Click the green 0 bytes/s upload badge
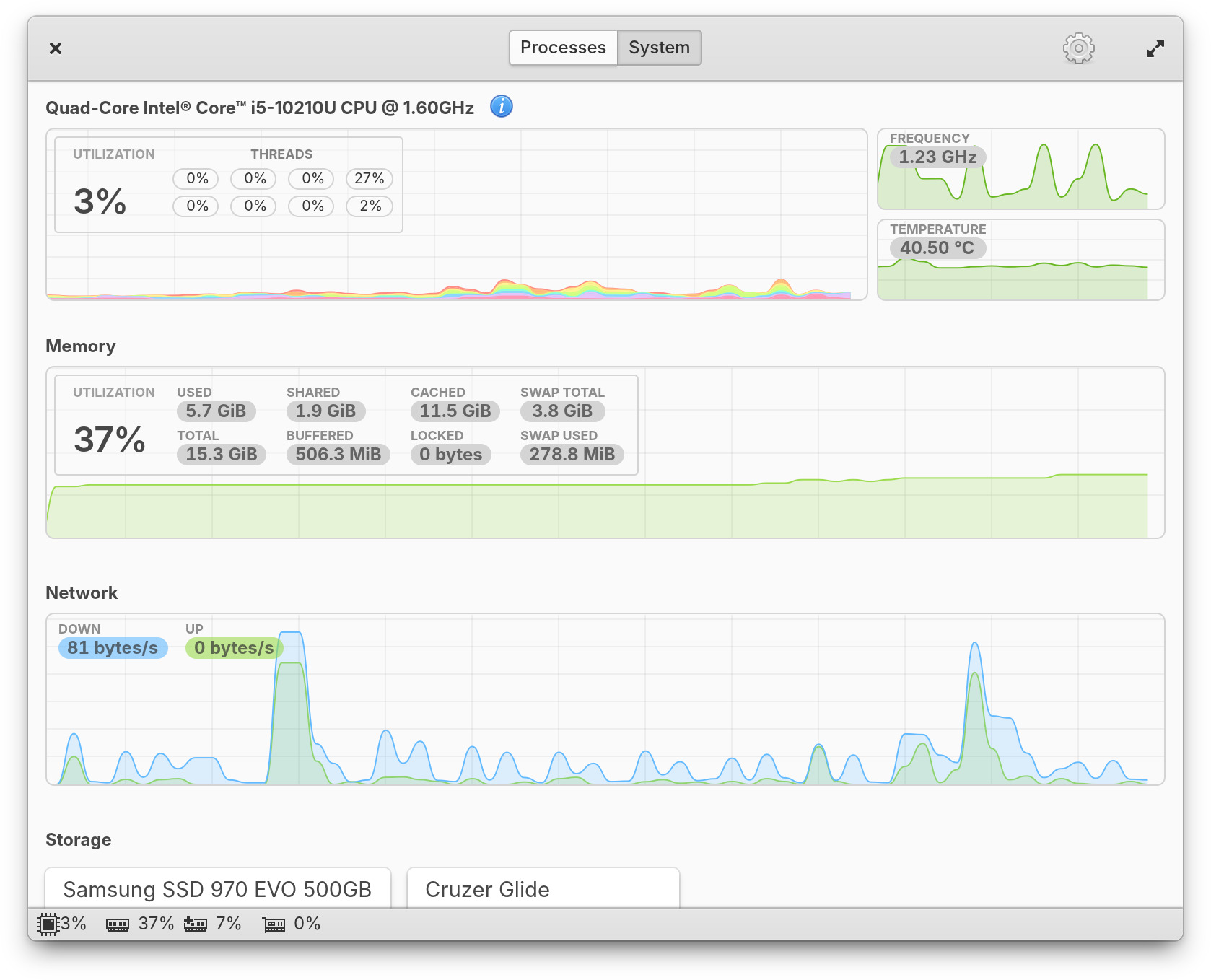 [234, 648]
